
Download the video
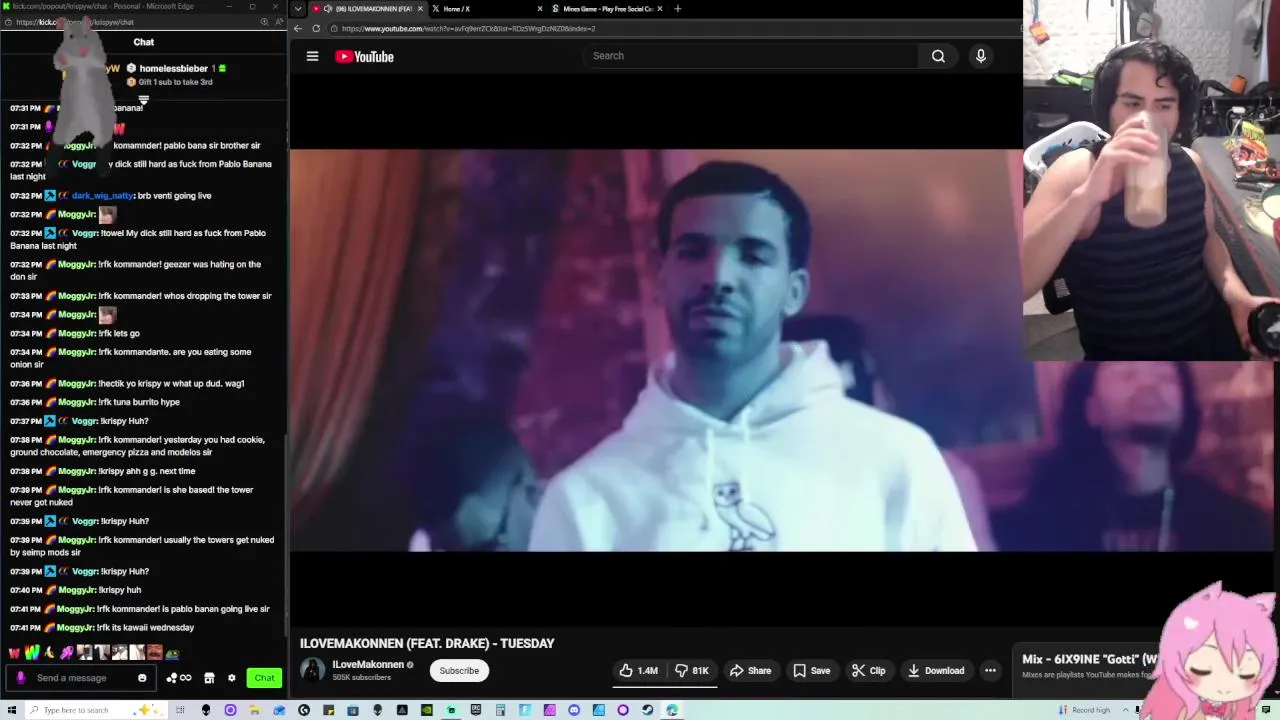[x=935, y=671]
